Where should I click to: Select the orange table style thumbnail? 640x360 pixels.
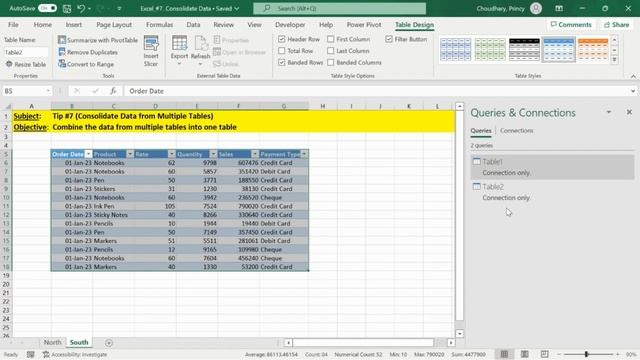click(593, 49)
